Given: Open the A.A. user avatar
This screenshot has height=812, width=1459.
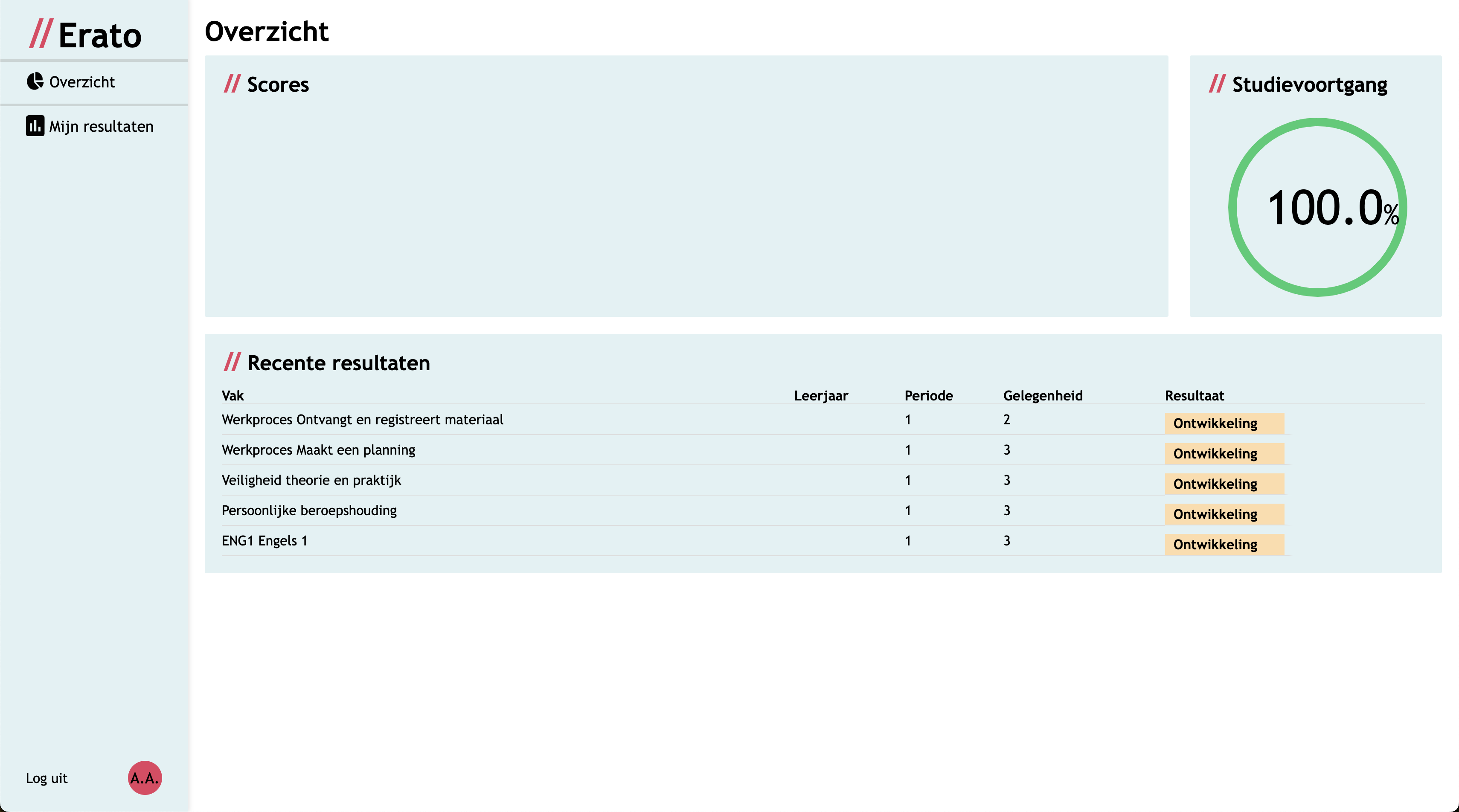Looking at the screenshot, I should tap(145, 777).
